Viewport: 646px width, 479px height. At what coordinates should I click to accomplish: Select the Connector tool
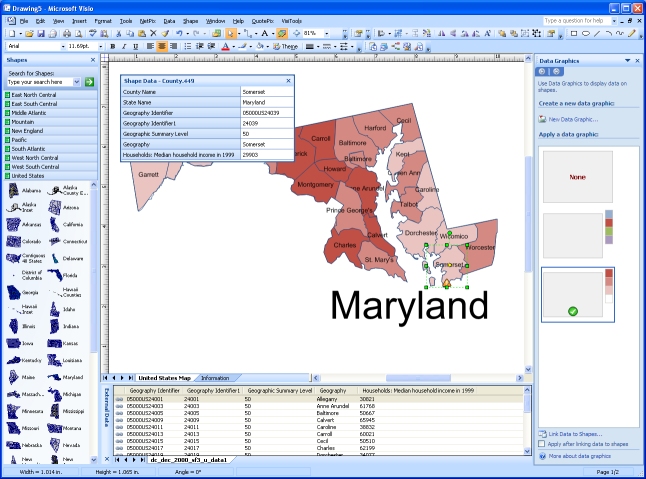point(248,34)
